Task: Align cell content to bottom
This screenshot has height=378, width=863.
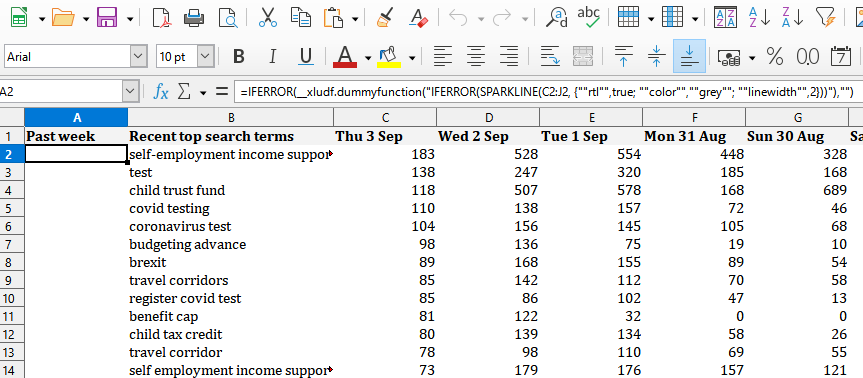Action: click(x=689, y=56)
